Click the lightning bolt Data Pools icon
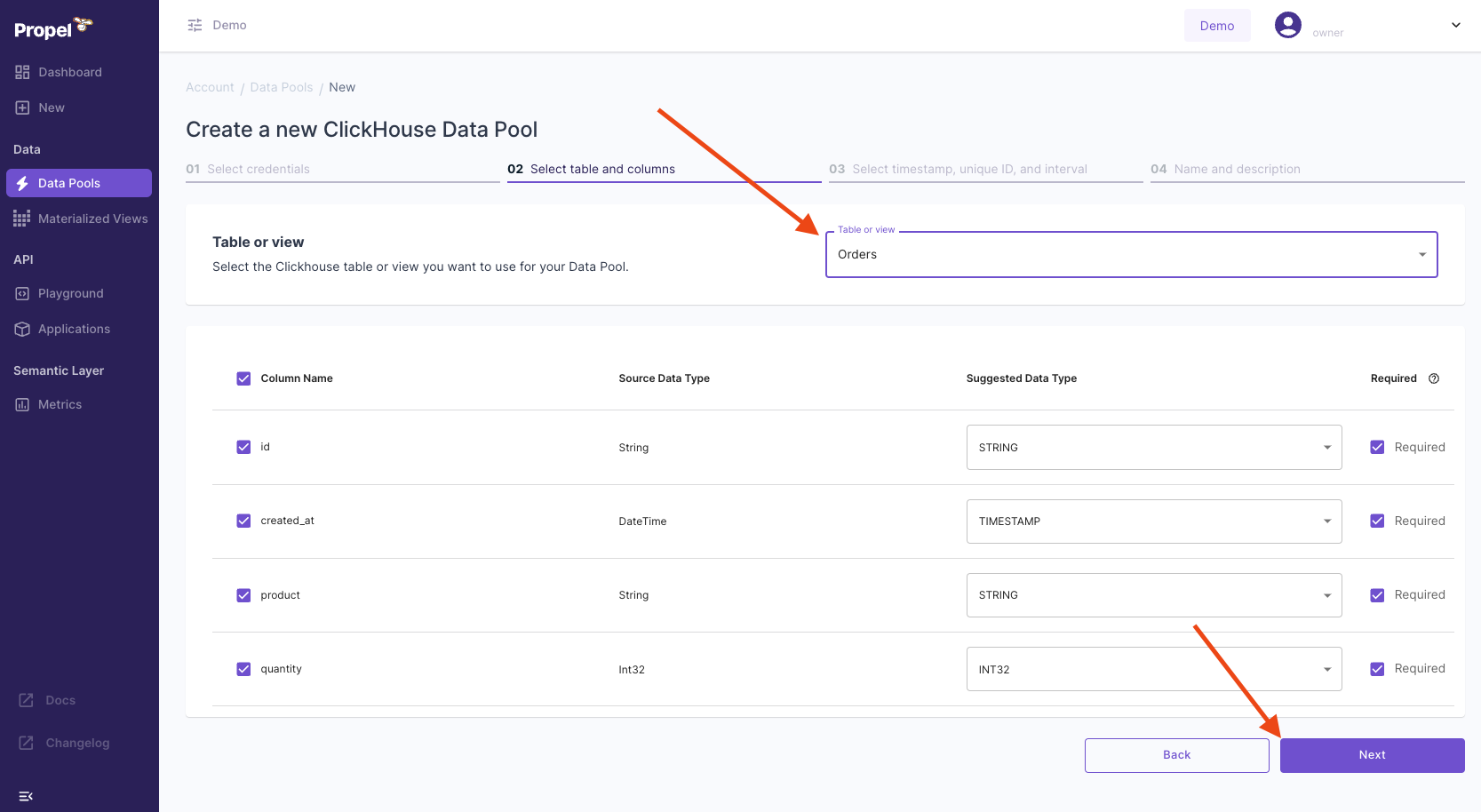1481x812 pixels. pyautogui.click(x=22, y=183)
